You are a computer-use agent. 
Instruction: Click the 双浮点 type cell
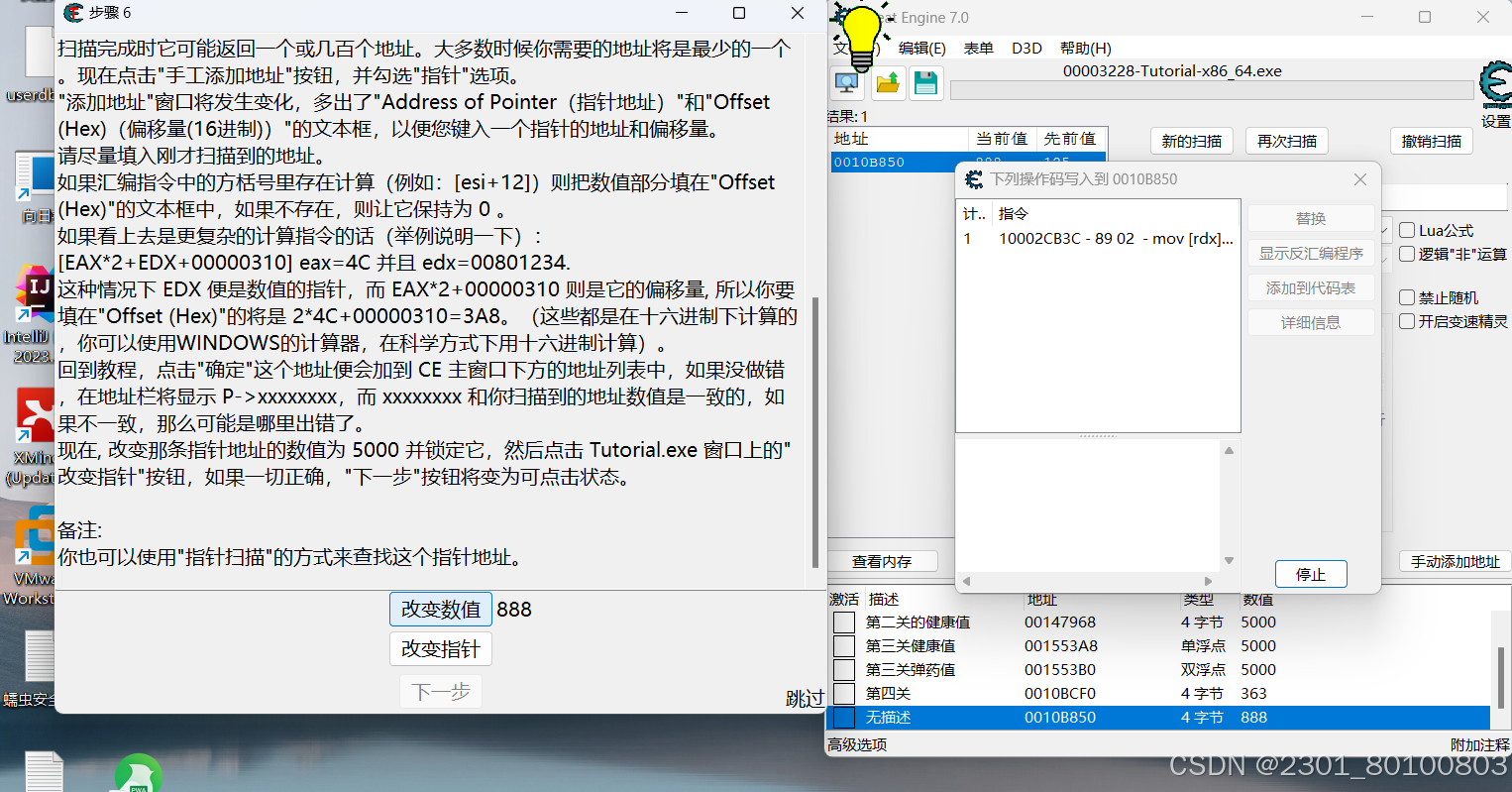pos(1203,670)
